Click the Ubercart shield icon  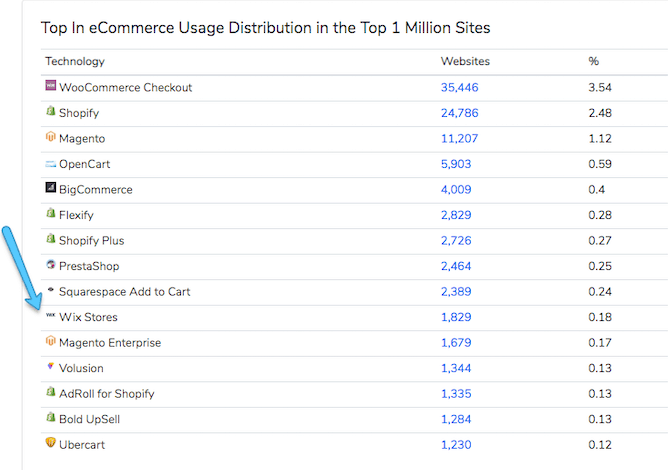coord(51,442)
